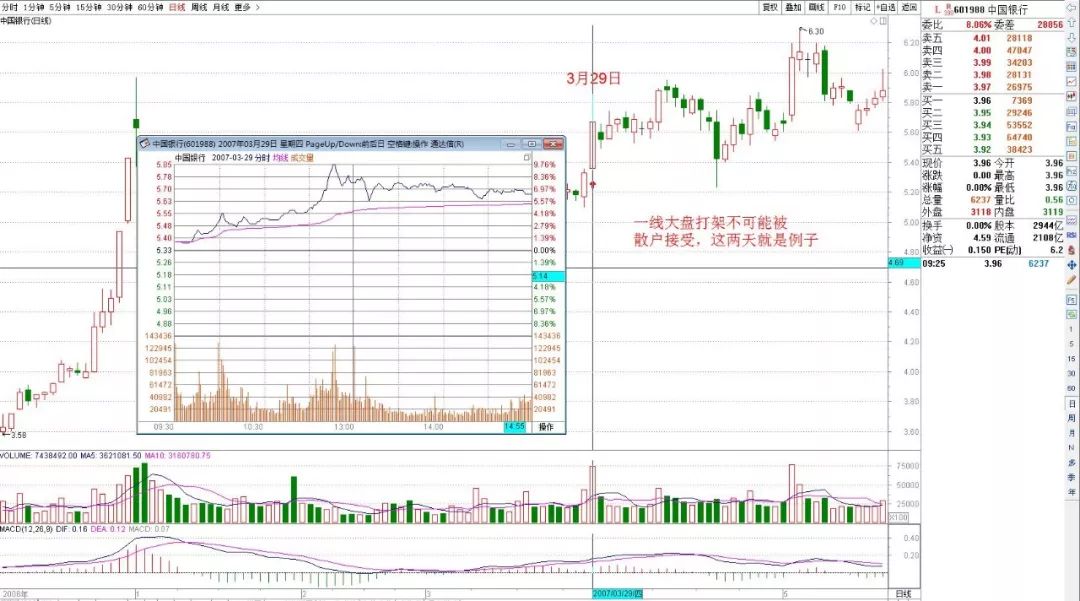Click the sidebar icon below the down arrow
The image size is (1080, 601).
click(x=1071, y=52)
